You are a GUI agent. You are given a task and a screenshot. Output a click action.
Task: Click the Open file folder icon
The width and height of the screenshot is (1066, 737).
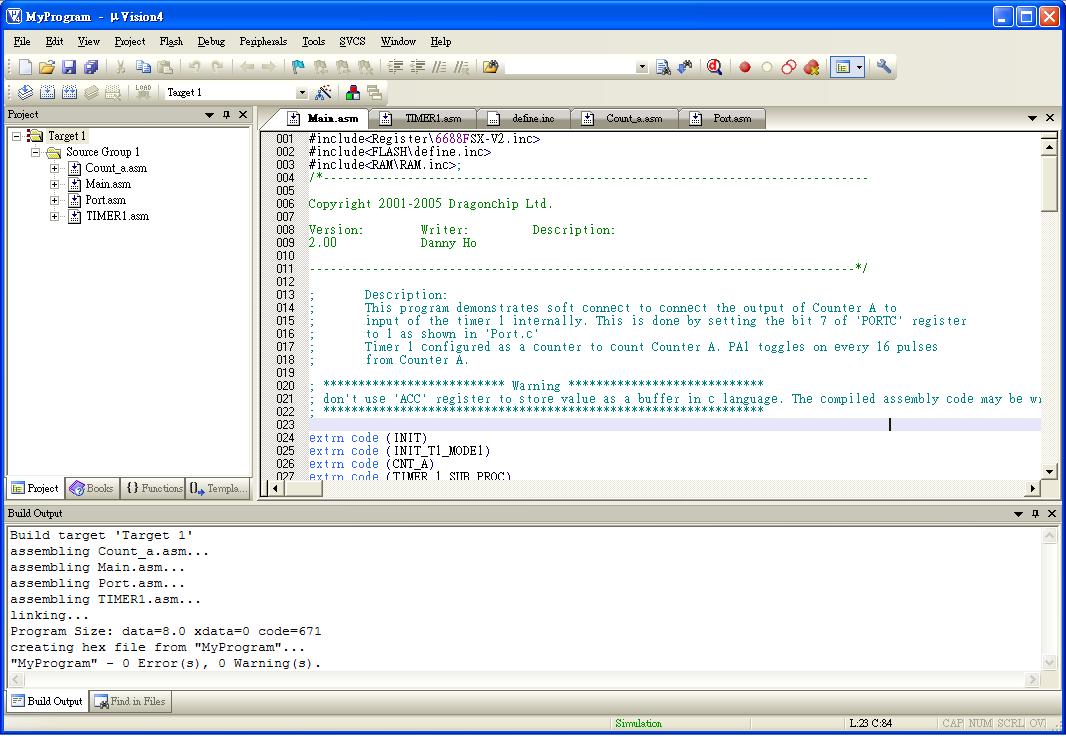[47, 67]
